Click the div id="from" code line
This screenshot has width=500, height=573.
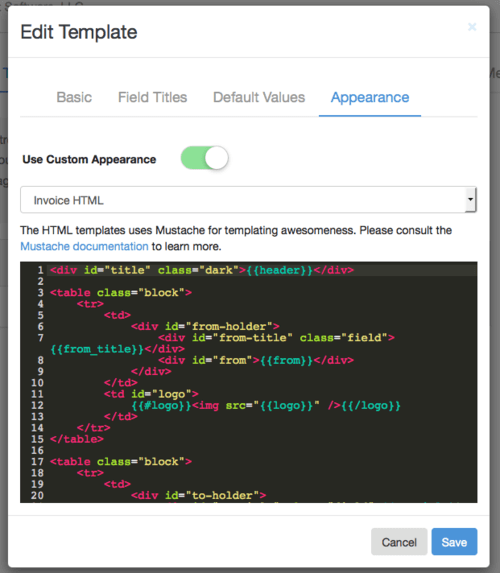256,360
